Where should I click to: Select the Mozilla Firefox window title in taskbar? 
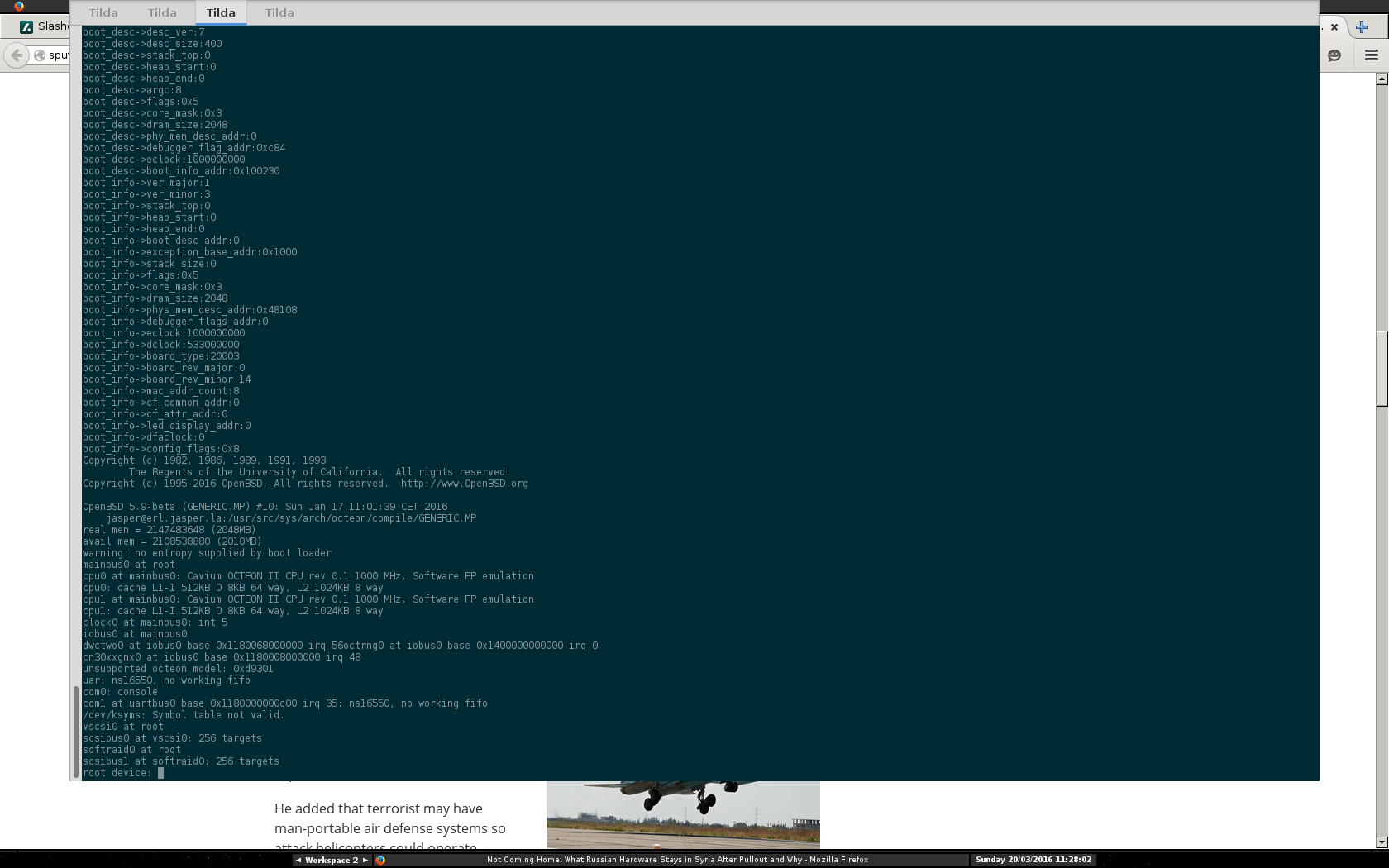(x=677, y=860)
